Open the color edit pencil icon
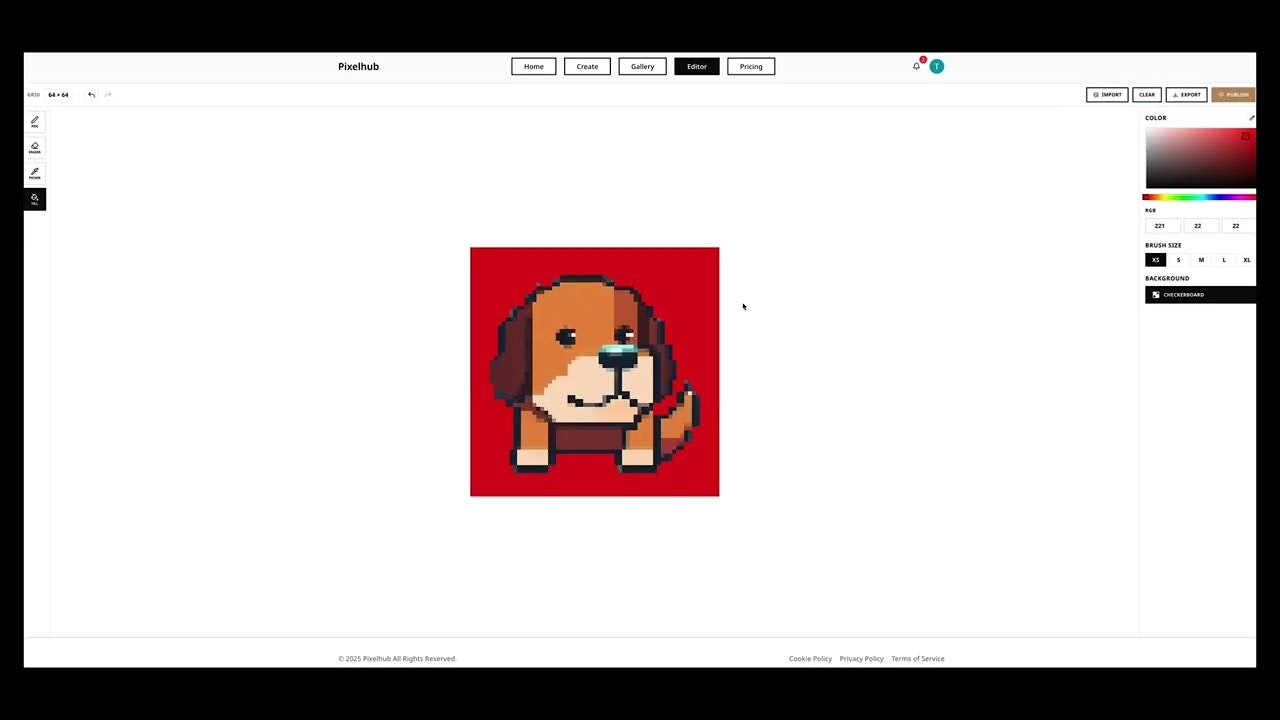Image resolution: width=1280 pixels, height=720 pixels. (1252, 117)
